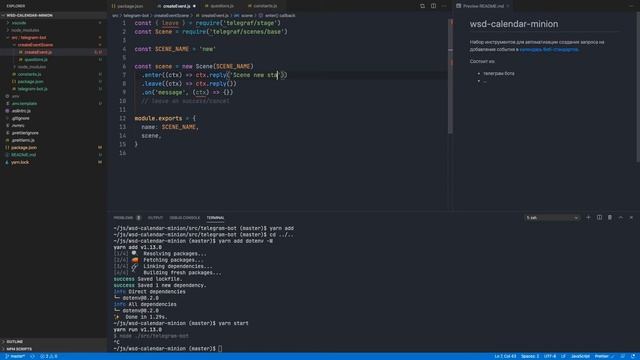Open the .eslintrc.js file
Viewport: 640px width, 360px height.
point(53,111)
